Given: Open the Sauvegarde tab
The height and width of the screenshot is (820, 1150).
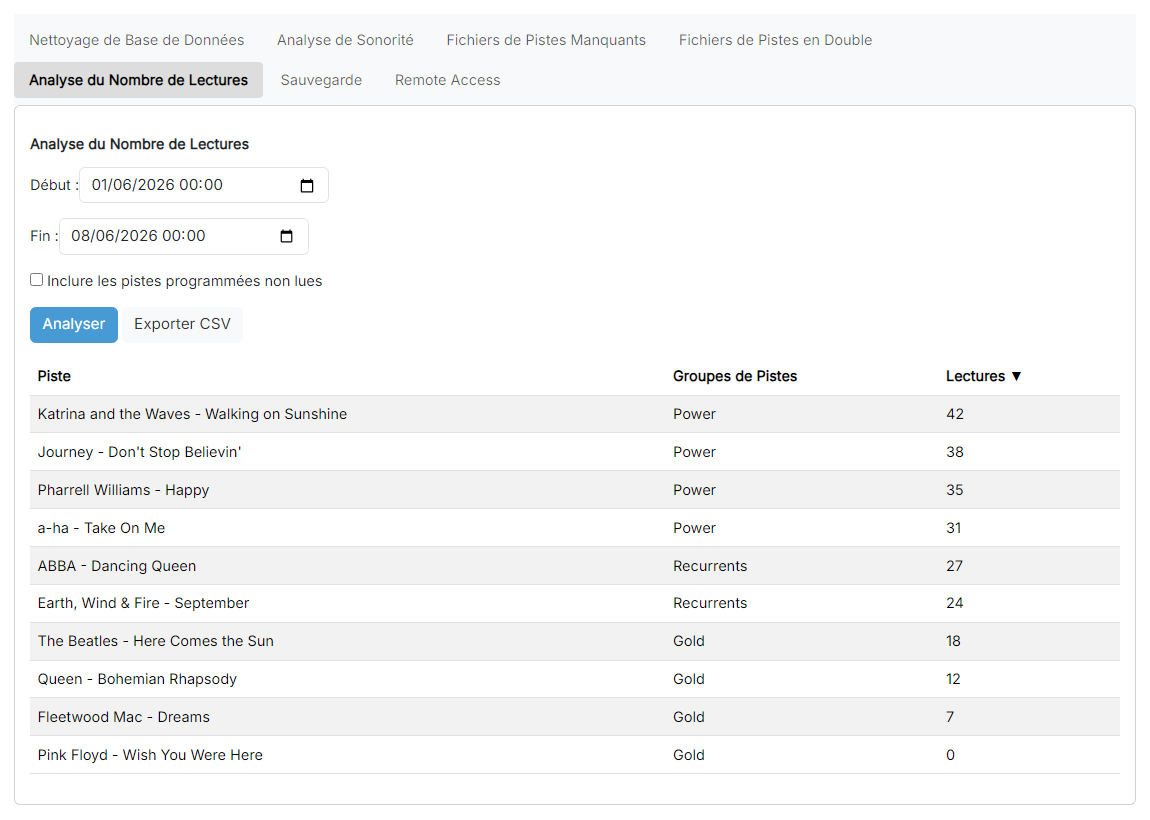Looking at the screenshot, I should click(321, 80).
